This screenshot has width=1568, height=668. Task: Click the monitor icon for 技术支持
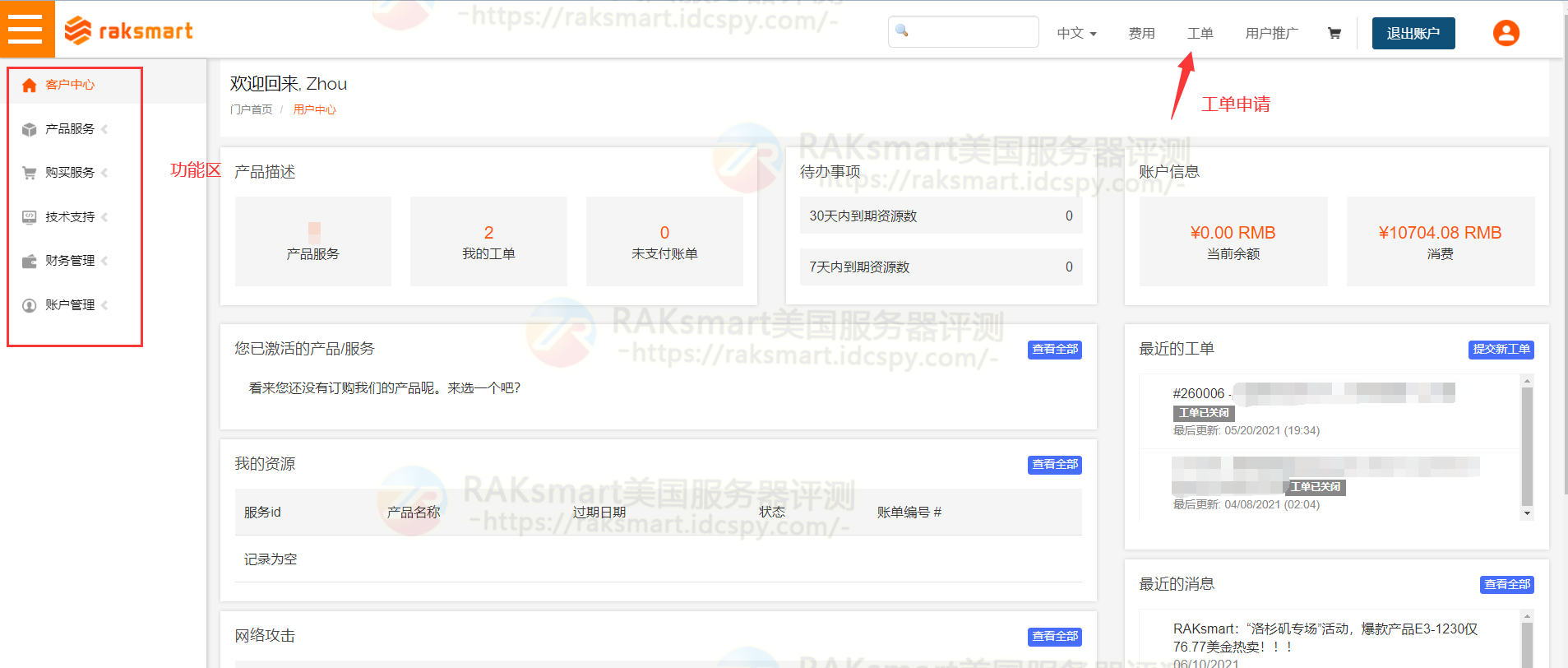point(30,217)
